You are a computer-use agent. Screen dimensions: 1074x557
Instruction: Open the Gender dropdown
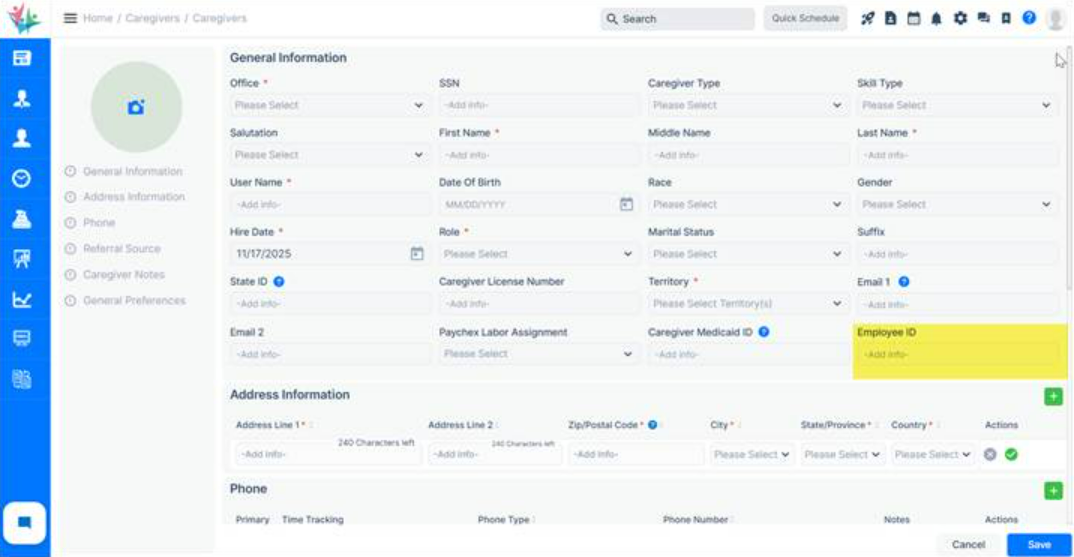[x=957, y=204]
